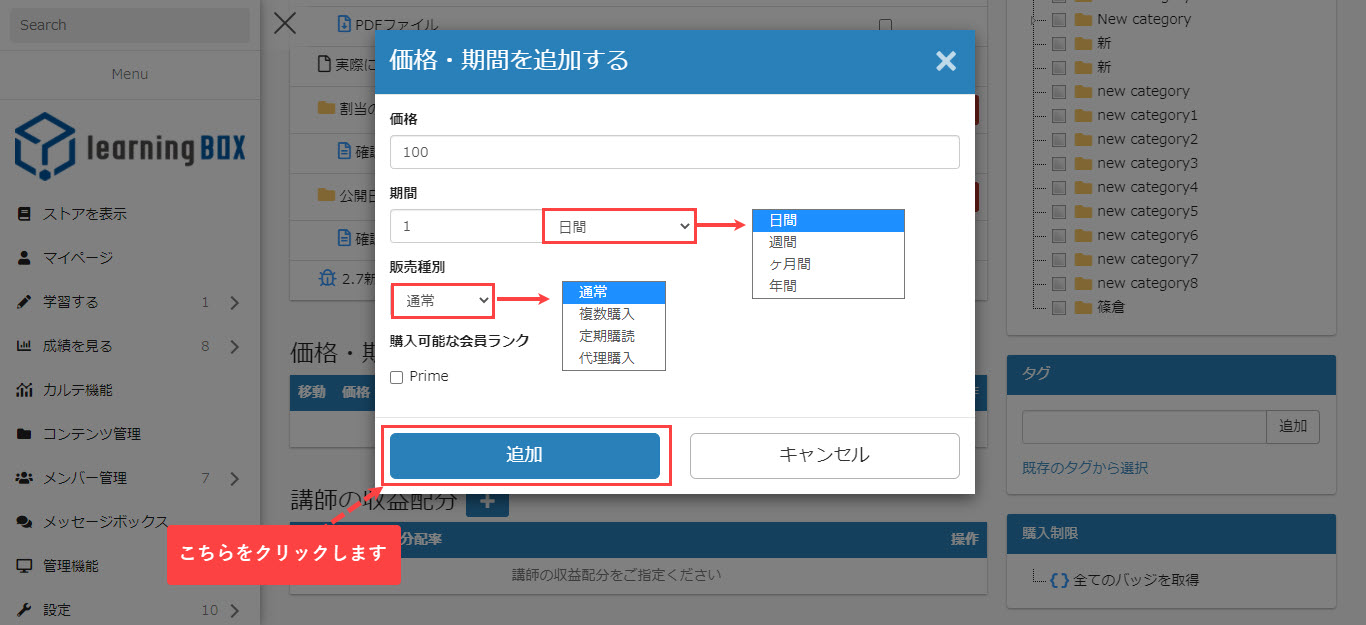
Task: Open the 日間 period unit dropdown
Action: pyautogui.click(x=618, y=227)
